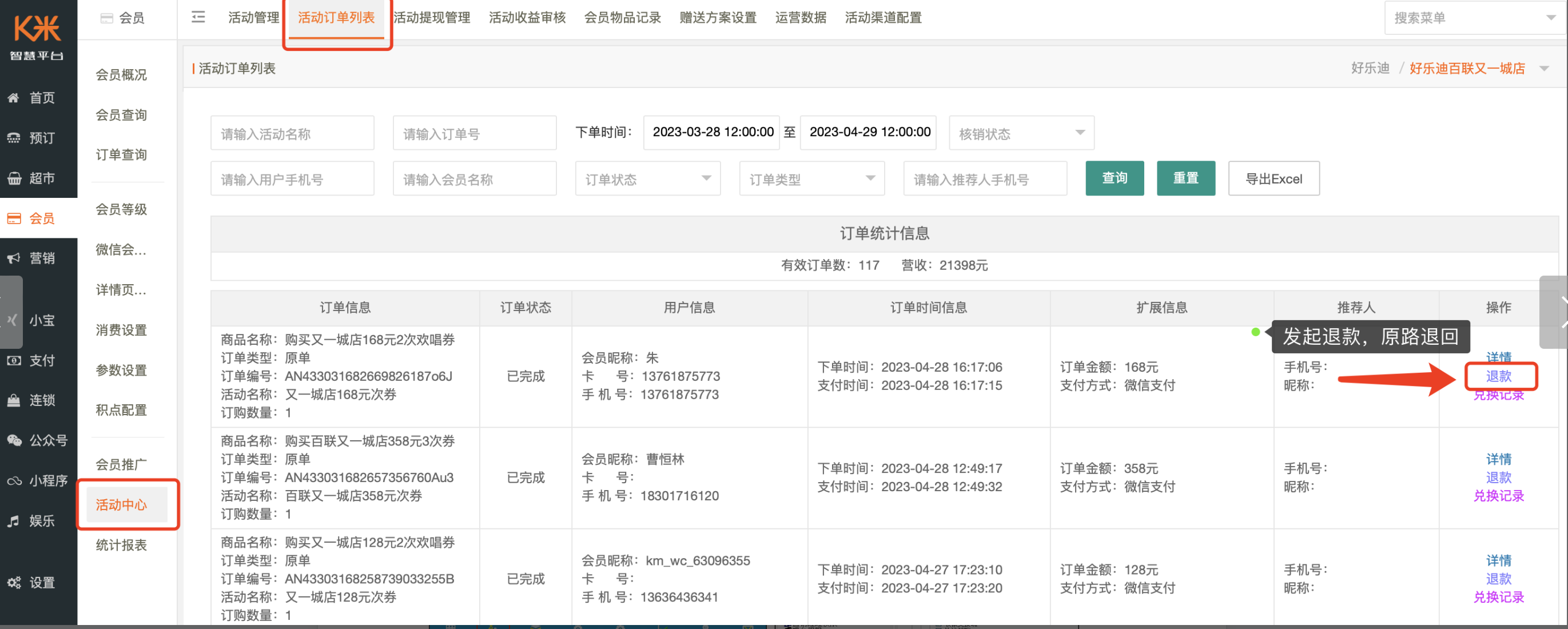Screen dimensions: 1568x629
Task: Click 退款 for the 358元 order
Action: 1498,477
